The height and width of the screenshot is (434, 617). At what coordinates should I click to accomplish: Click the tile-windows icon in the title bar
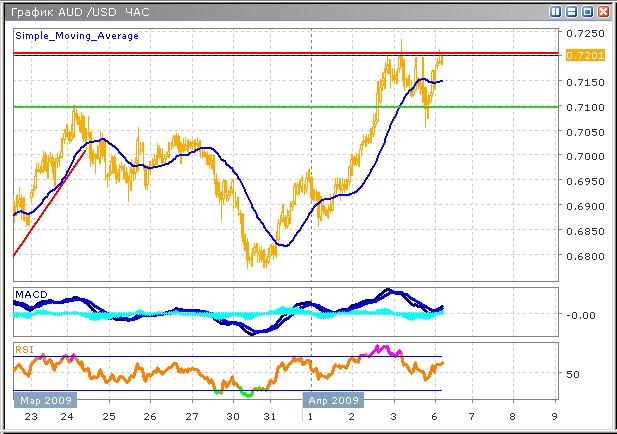tap(556, 11)
